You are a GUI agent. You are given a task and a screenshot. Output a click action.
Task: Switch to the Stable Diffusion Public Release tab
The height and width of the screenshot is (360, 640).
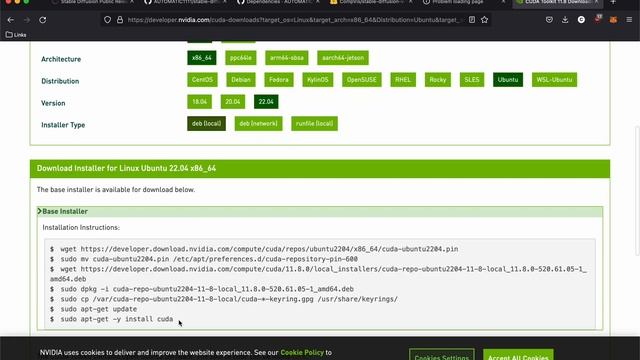click(x=93, y=2)
